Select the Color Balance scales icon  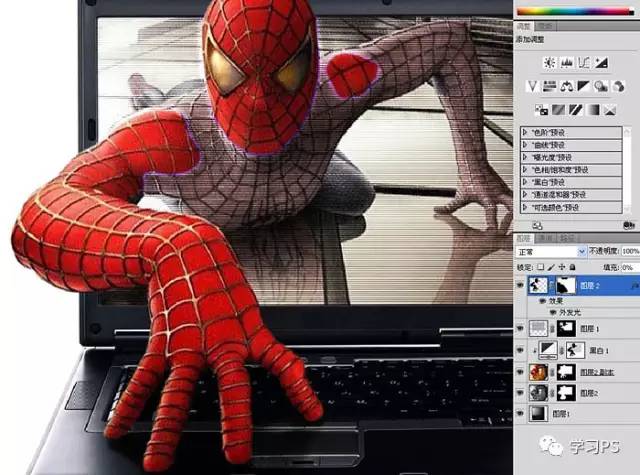coord(566,86)
